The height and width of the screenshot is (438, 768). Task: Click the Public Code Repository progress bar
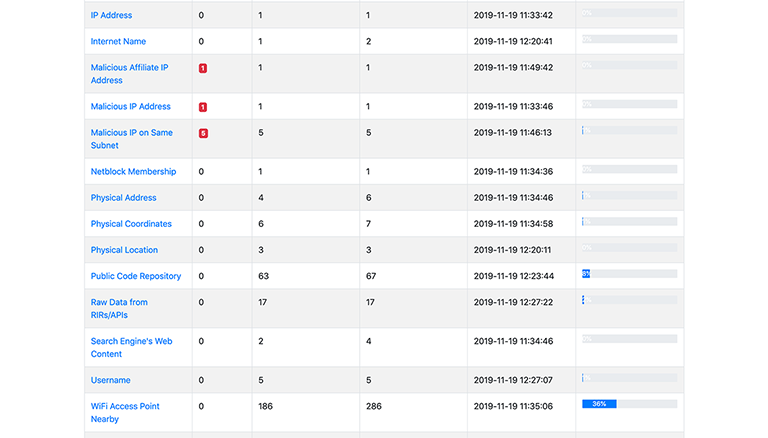click(x=629, y=273)
